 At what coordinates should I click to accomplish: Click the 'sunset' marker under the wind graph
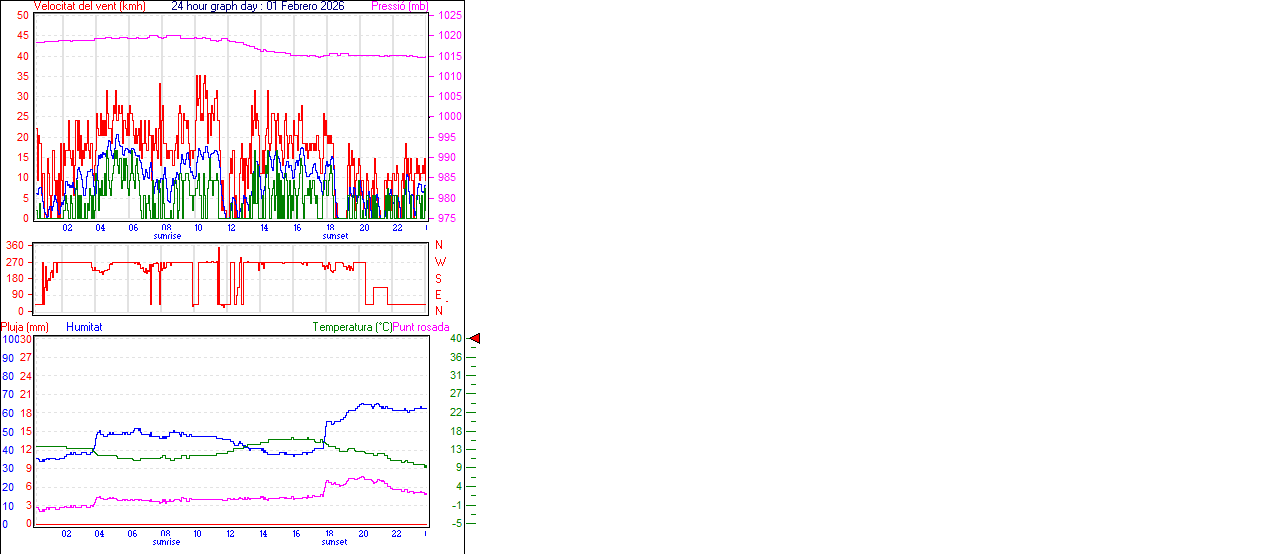tap(335, 236)
